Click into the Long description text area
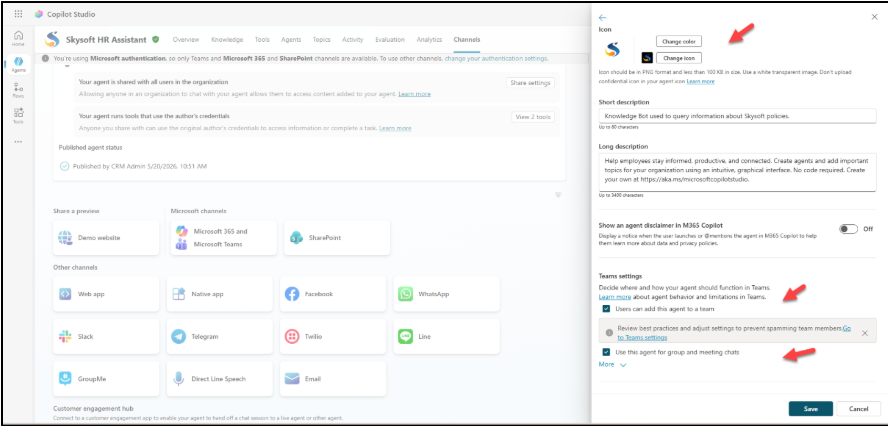 (737, 172)
